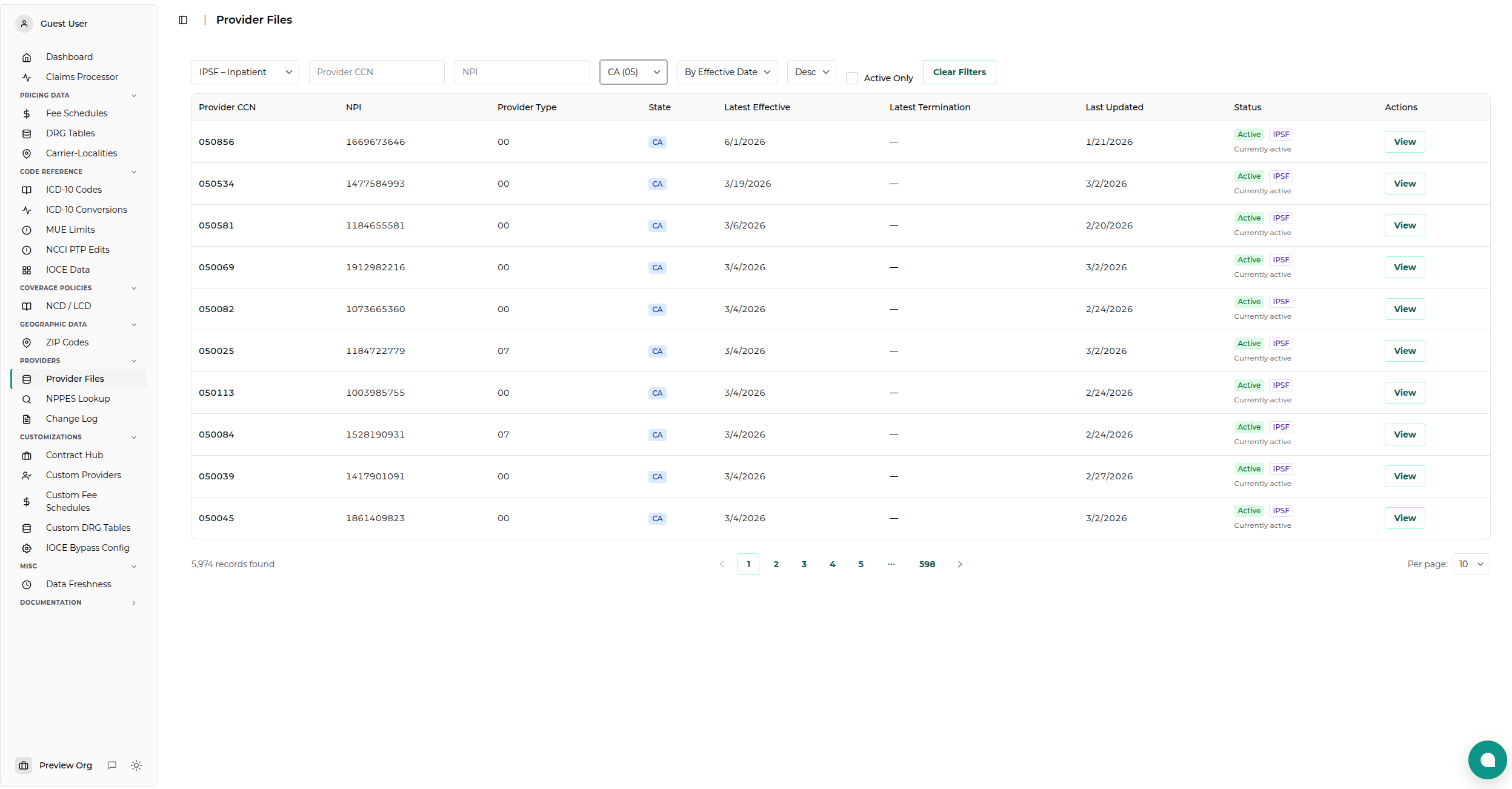Go to NPPES Lookup page
The image size is (1512, 789).
79,399
